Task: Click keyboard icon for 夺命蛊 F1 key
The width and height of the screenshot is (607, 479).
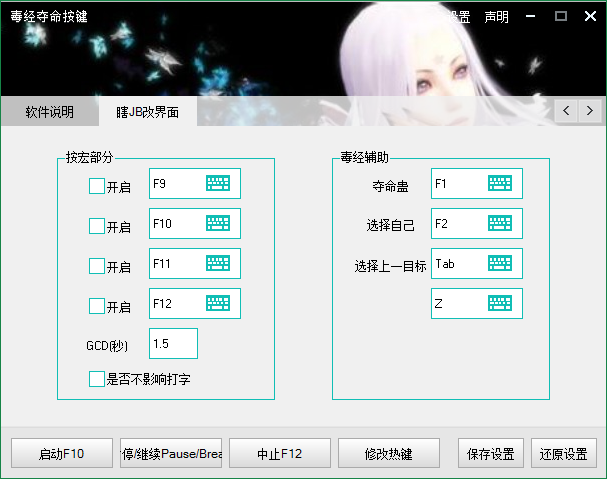Action: click(500, 183)
